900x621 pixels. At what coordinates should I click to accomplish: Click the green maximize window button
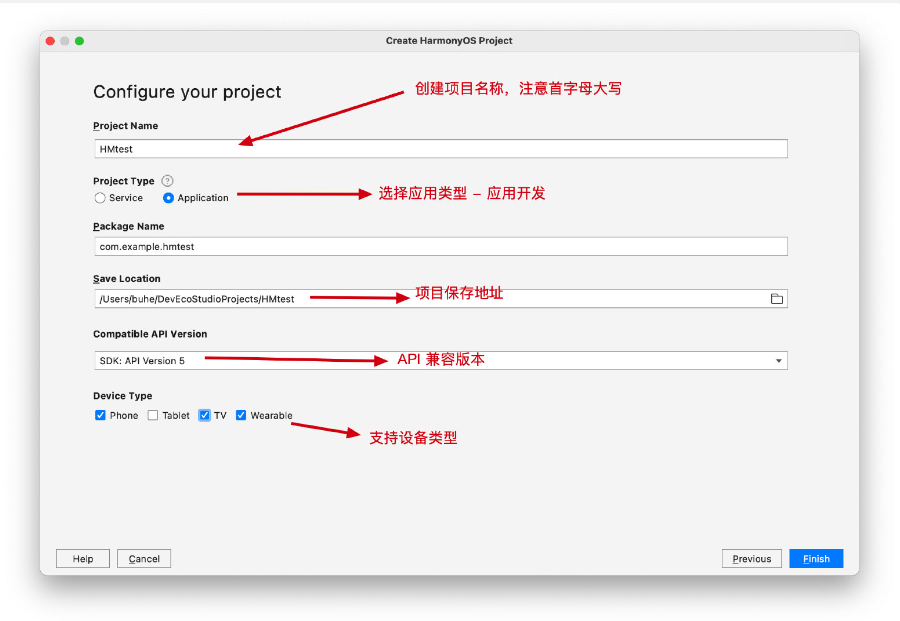click(80, 41)
